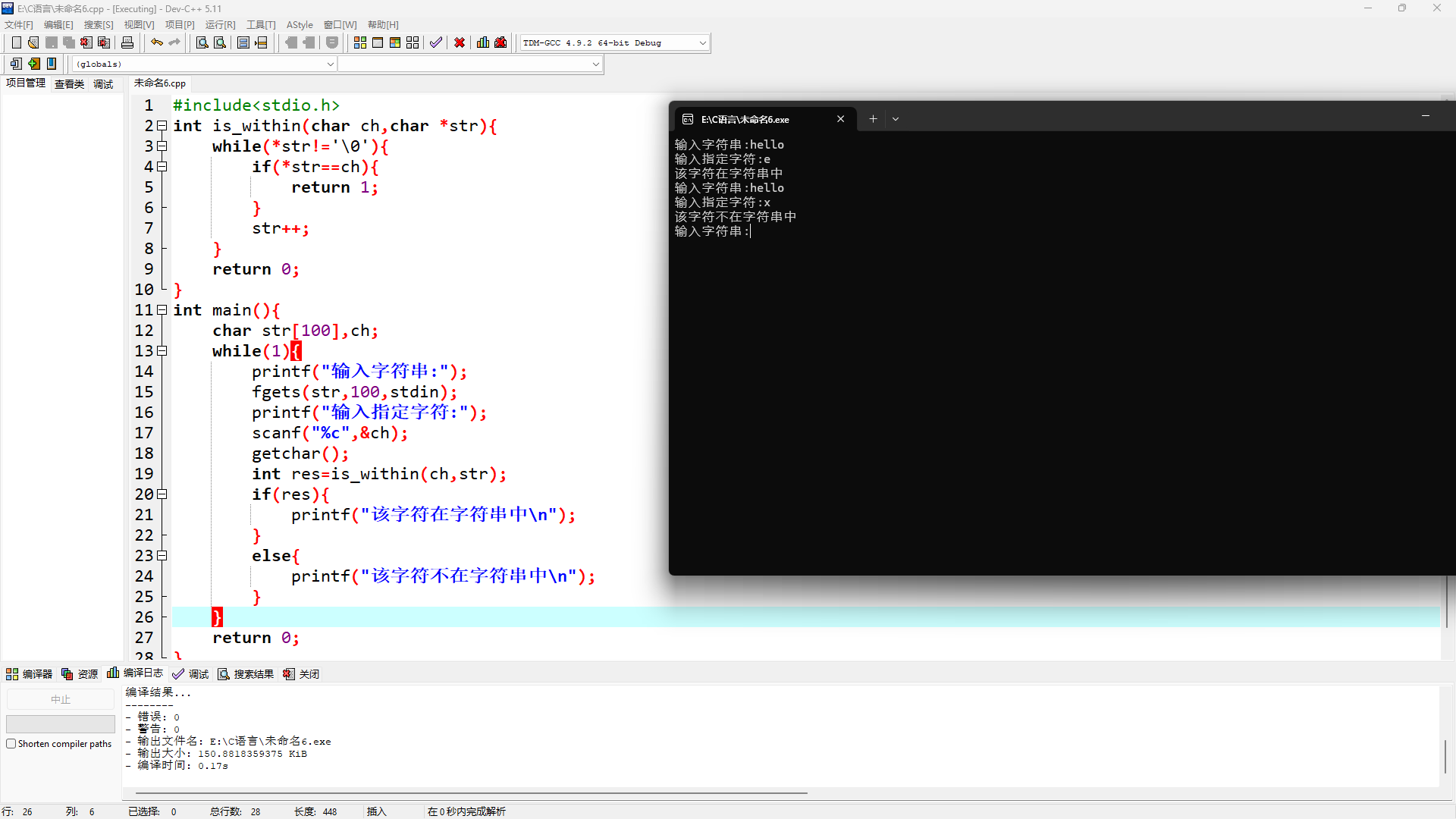Screen dimensions: 1456x819
Task: Click the Rebuild All toolbar icon
Action: tap(413, 43)
